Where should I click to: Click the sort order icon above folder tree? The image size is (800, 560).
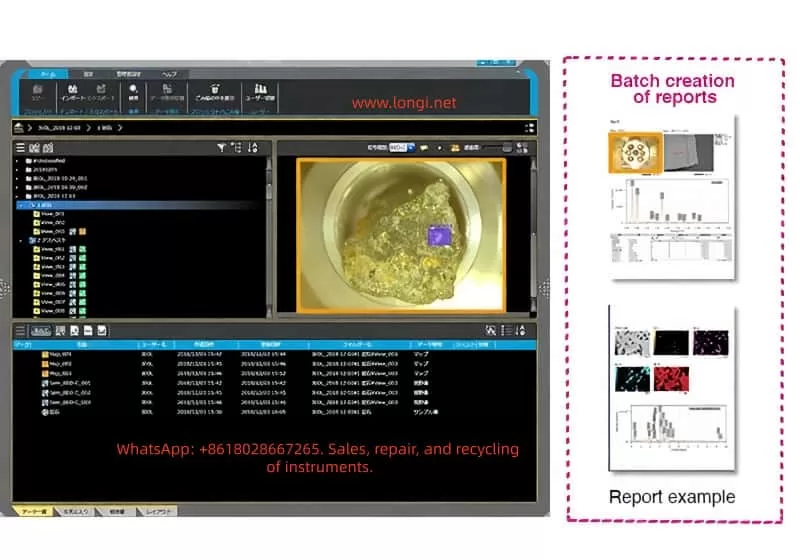pyautogui.click(x=251, y=147)
